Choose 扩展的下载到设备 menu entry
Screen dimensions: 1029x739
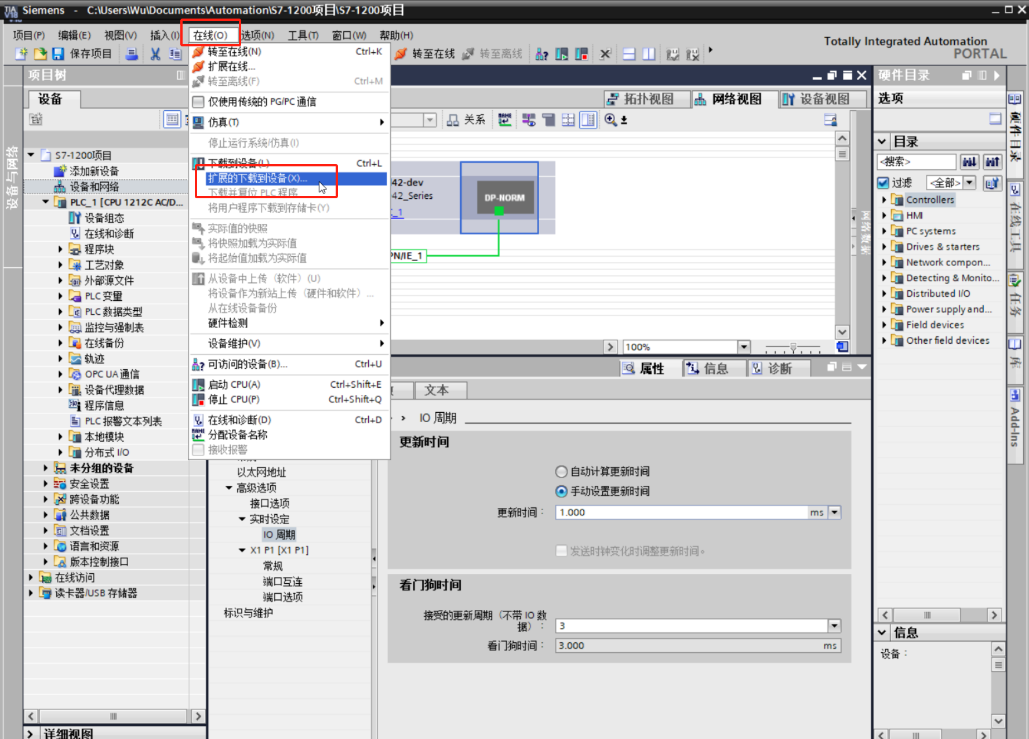(x=257, y=178)
